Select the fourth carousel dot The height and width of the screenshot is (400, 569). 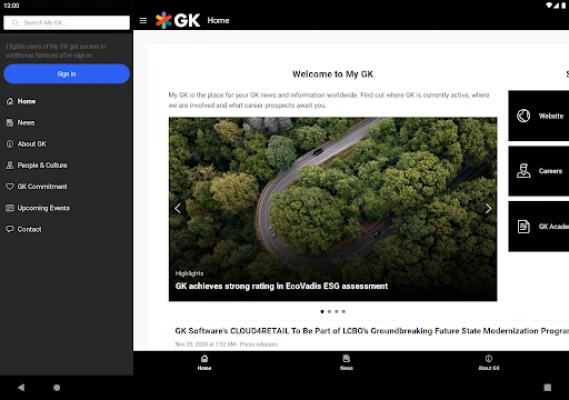click(x=344, y=311)
